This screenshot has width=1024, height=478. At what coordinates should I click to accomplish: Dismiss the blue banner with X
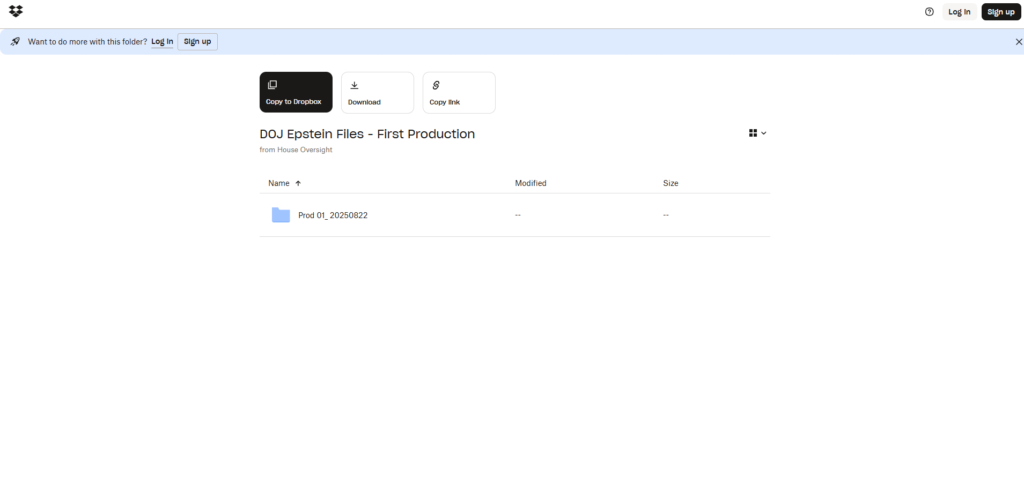coord(1018,42)
